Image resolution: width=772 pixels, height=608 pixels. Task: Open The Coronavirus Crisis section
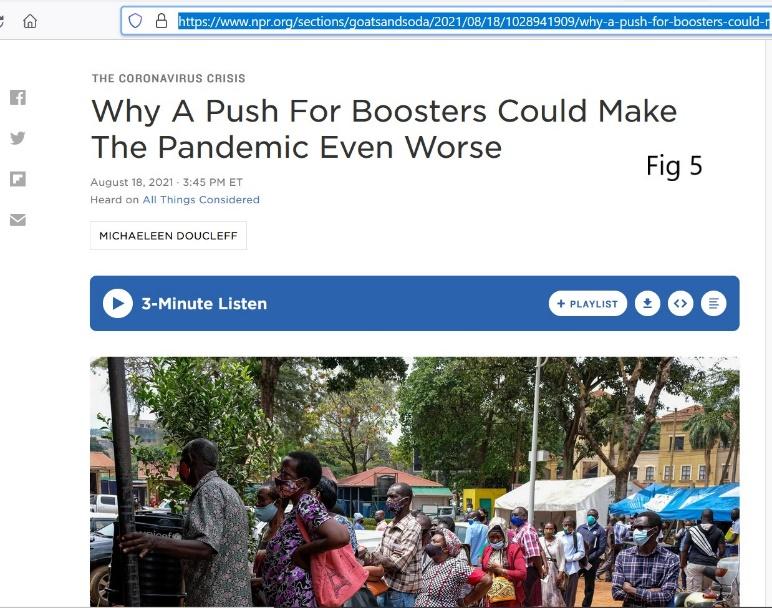tap(168, 78)
